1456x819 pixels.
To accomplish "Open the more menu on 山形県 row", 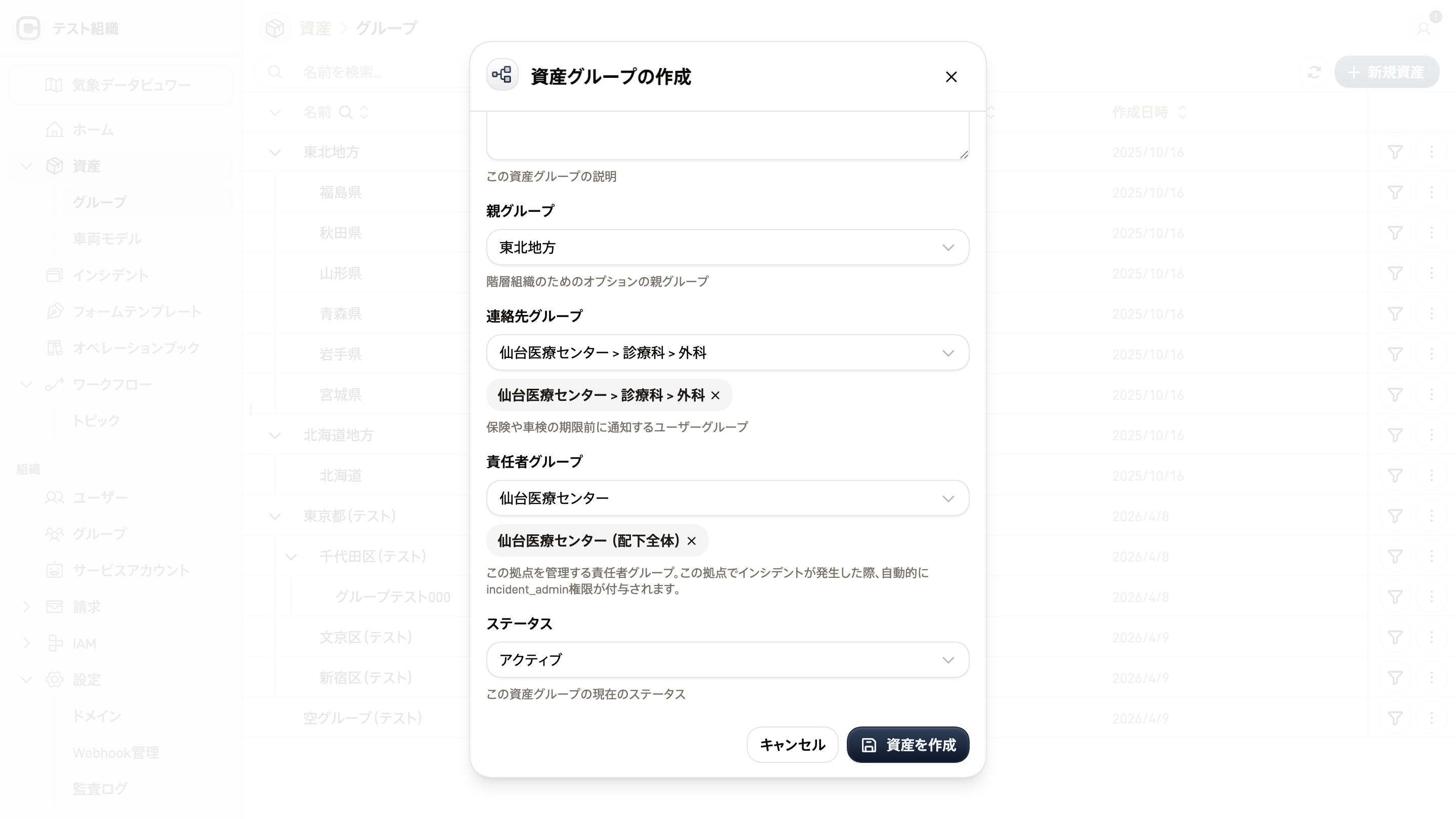I will click(1432, 274).
